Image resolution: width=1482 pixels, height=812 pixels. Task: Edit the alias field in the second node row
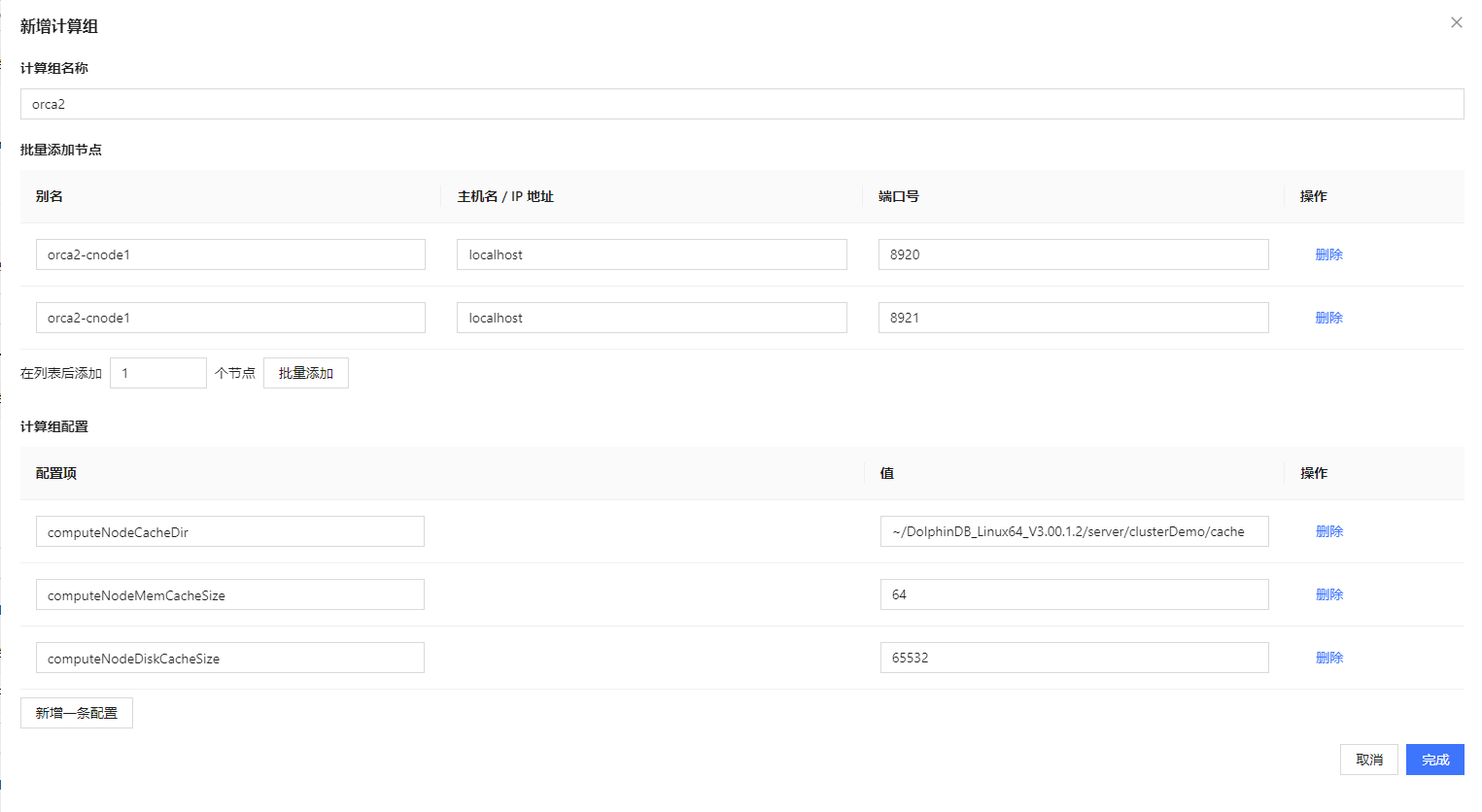[x=230, y=318]
